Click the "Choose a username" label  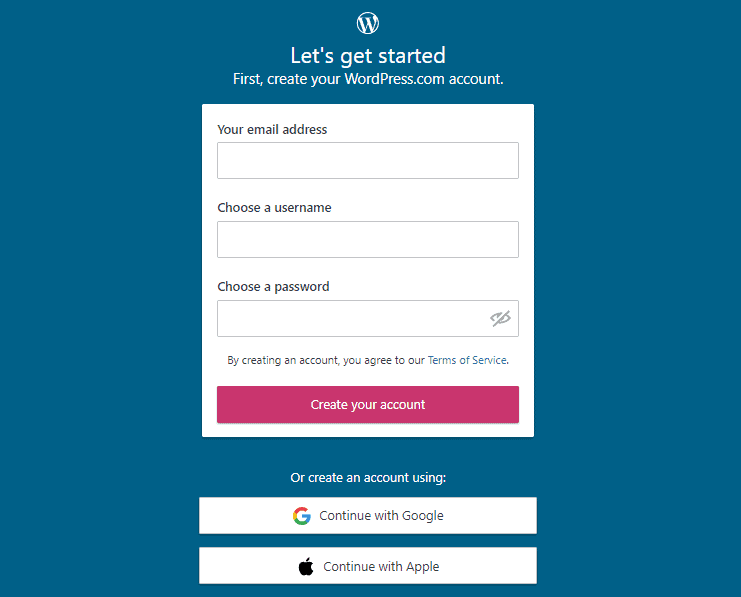pyautogui.click(x=274, y=208)
